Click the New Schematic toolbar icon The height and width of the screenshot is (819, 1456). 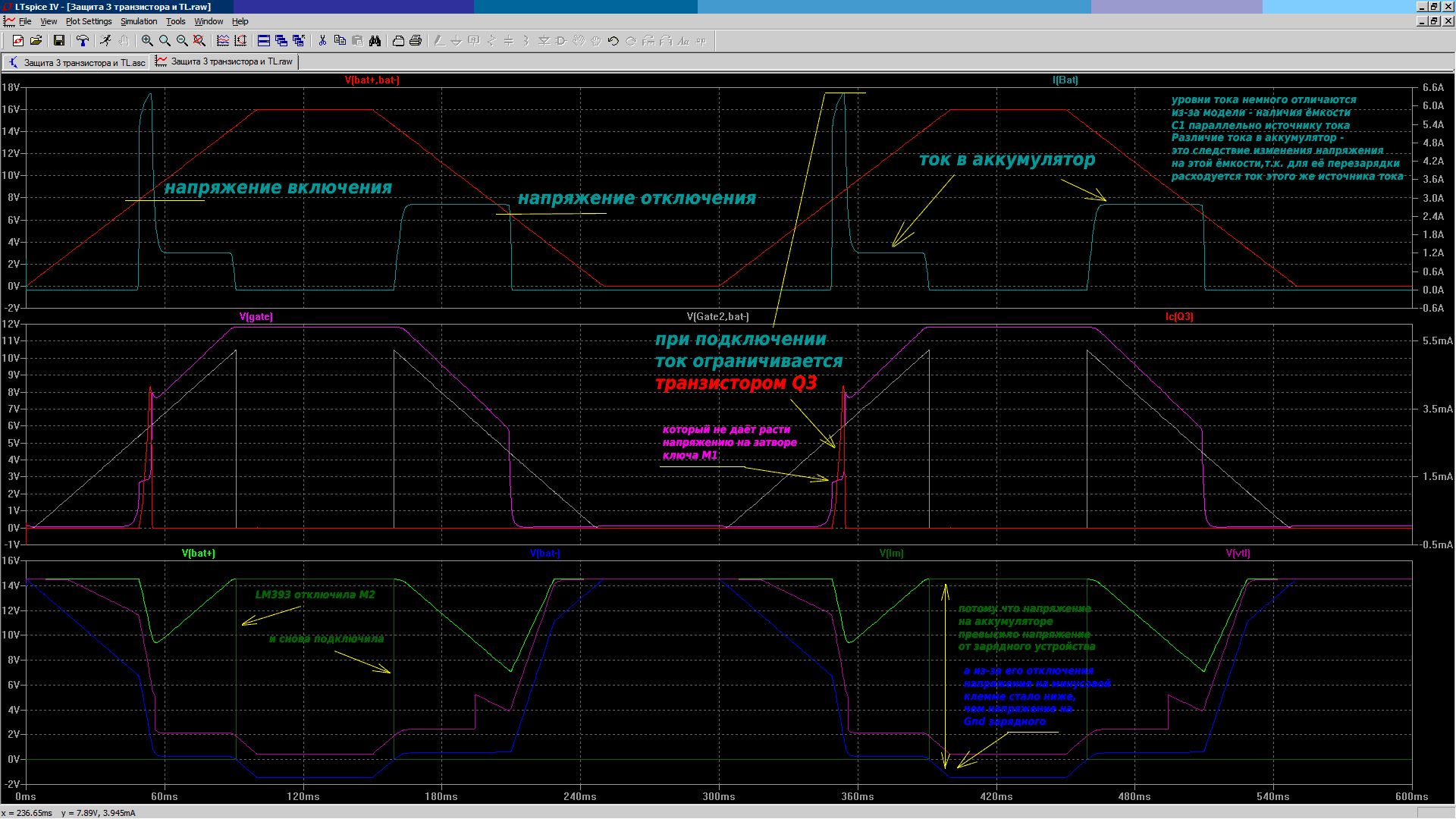coord(18,41)
